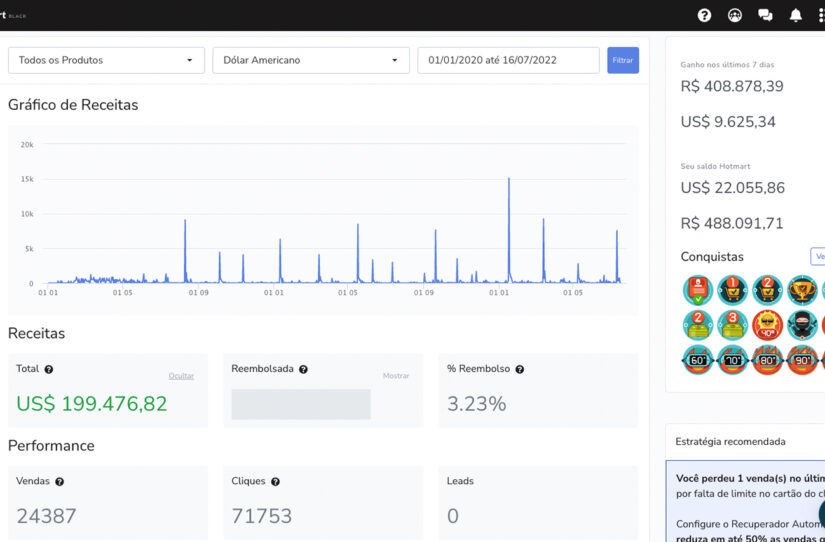825x542 pixels.
Task: Click help icon next to Vendas
Action: coord(59,481)
